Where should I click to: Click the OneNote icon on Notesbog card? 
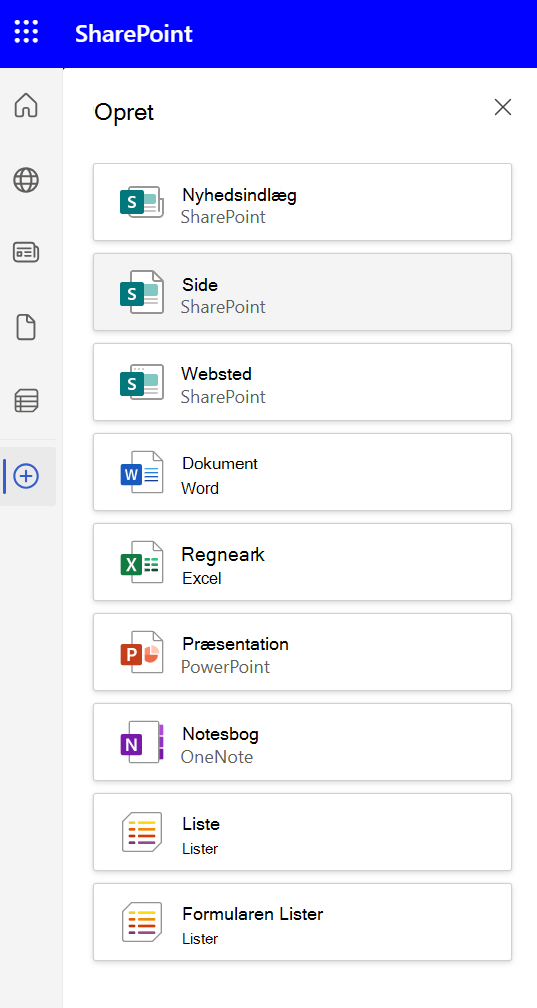click(x=142, y=742)
